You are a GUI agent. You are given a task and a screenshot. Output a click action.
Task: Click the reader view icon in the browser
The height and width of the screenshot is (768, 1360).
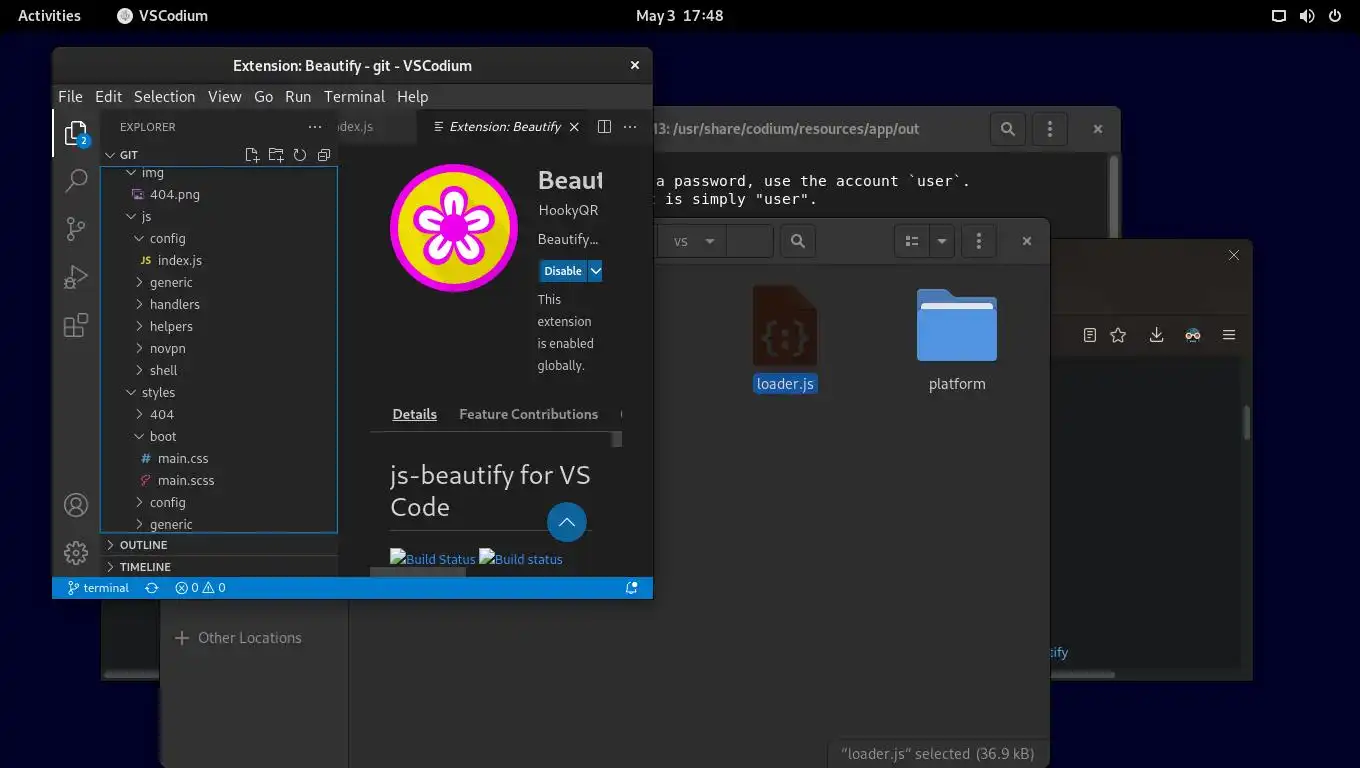1090,335
